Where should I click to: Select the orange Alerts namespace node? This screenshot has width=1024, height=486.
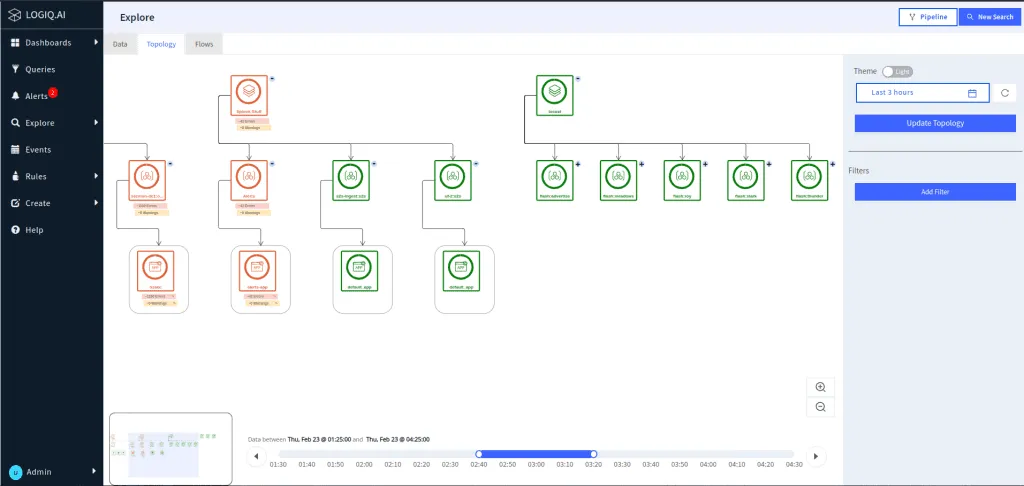point(248,176)
